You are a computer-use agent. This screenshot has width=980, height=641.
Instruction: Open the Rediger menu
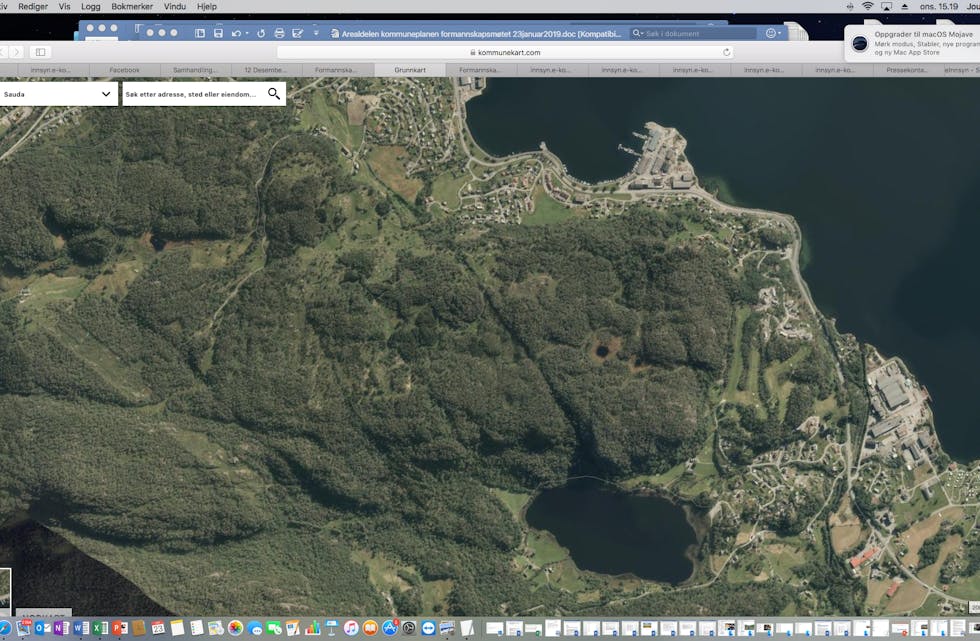33,6
